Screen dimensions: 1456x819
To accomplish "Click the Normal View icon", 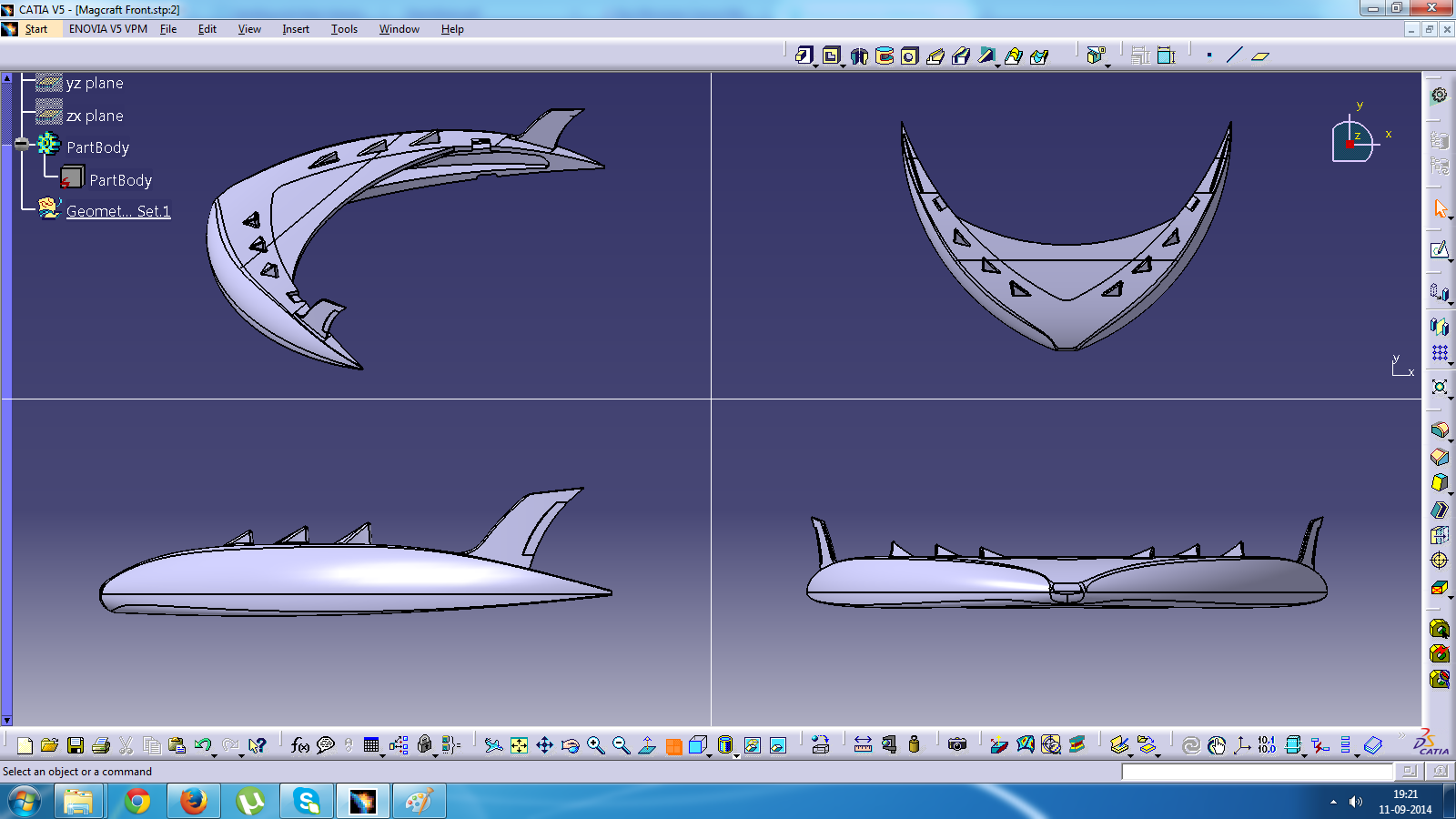I will pos(647,745).
